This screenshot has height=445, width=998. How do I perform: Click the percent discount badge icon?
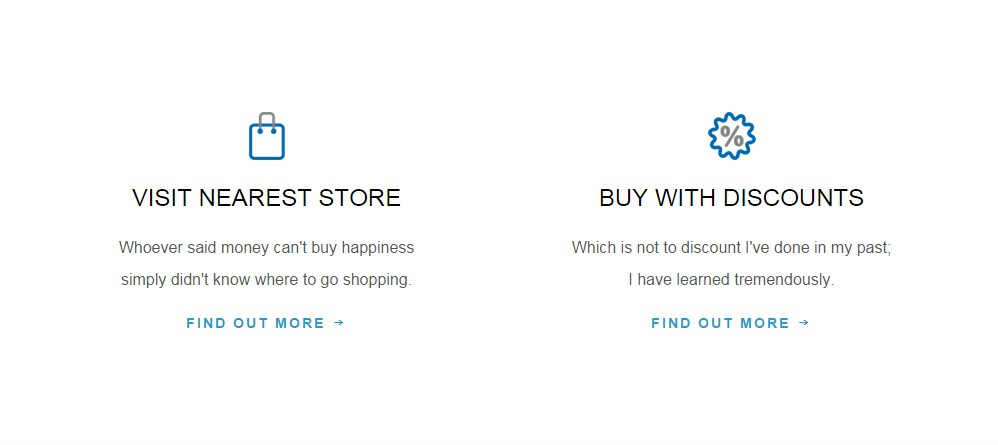(x=731, y=136)
